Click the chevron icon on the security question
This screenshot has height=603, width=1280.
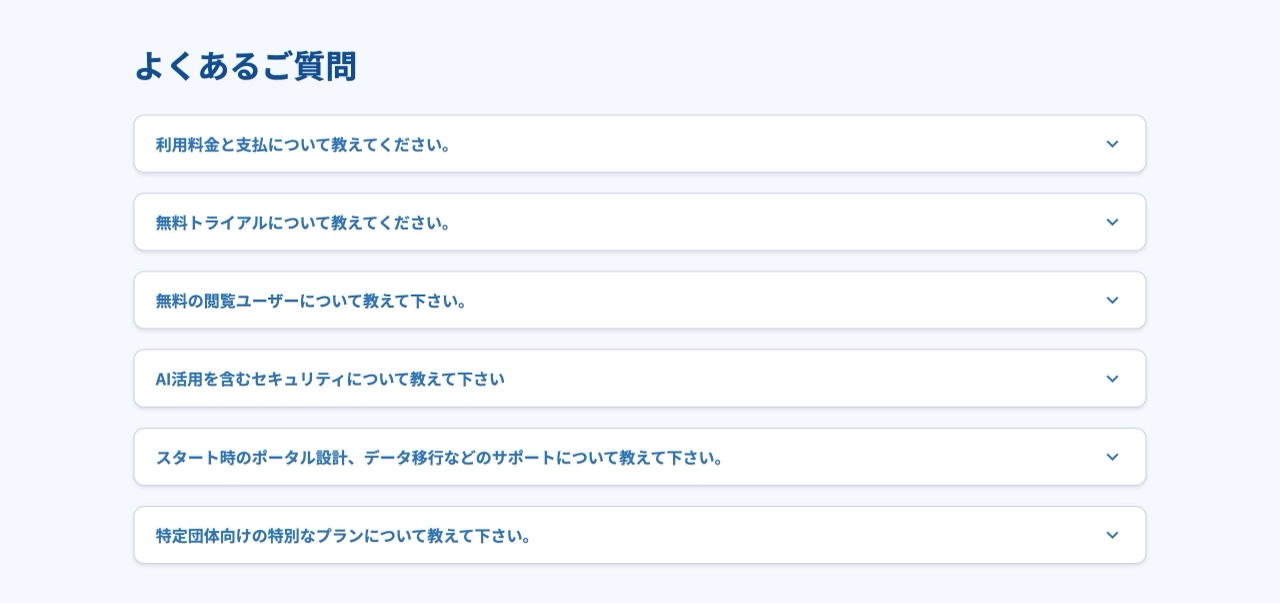[x=1112, y=379]
